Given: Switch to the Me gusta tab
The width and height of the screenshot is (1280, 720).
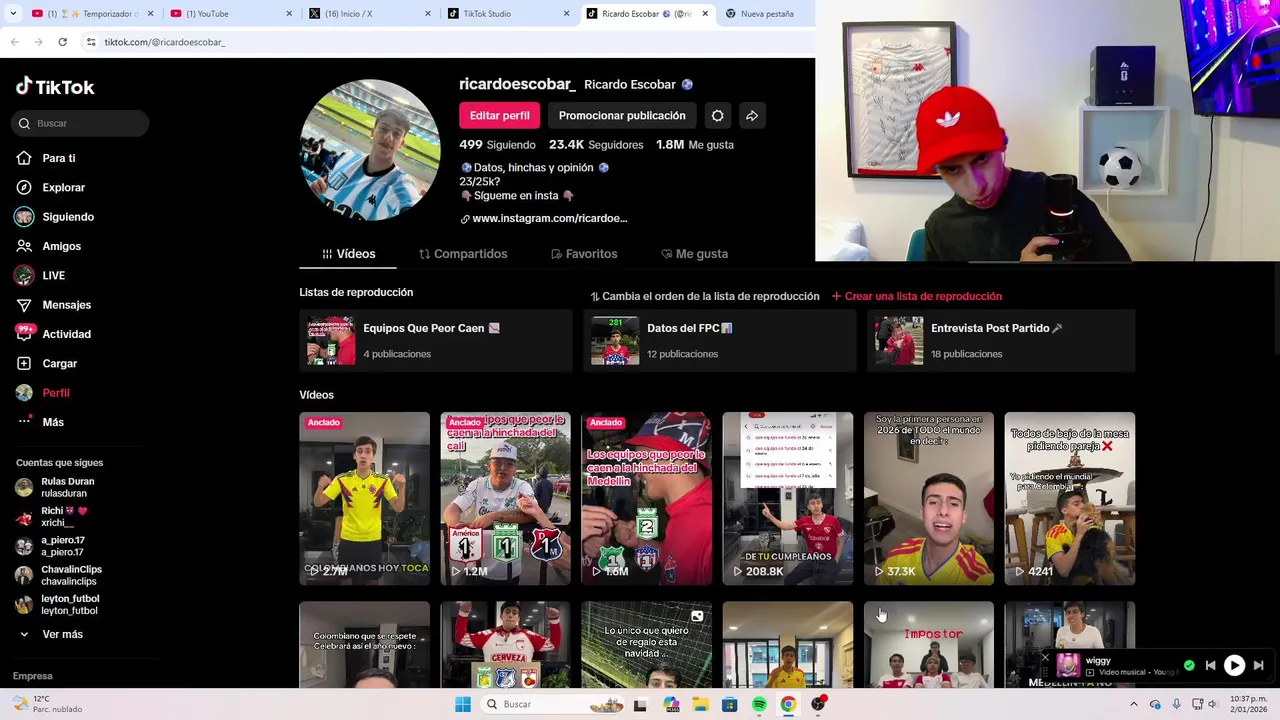Looking at the screenshot, I should coord(694,254).
